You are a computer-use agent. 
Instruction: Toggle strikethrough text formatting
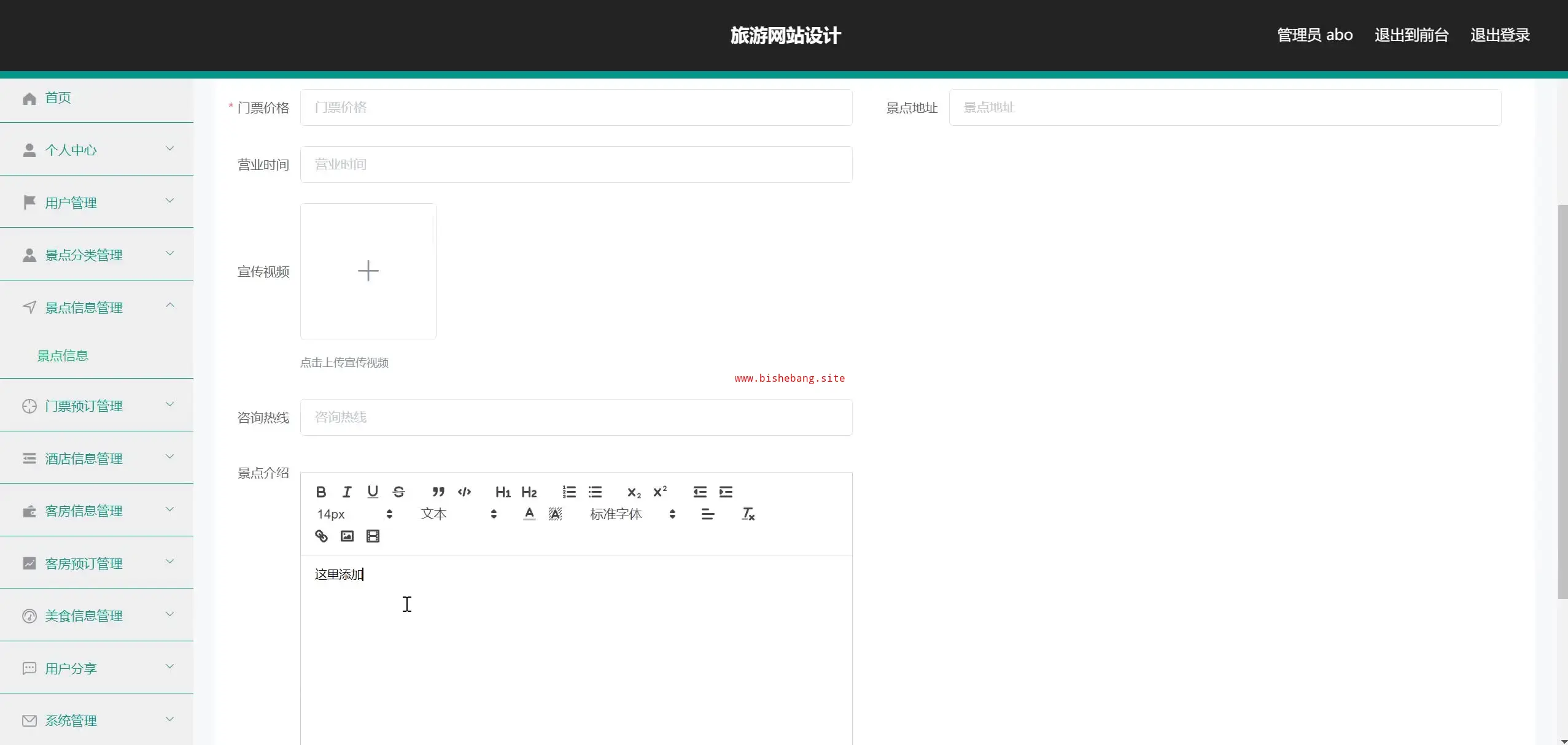pyautogui.click(x=398, y=492)
